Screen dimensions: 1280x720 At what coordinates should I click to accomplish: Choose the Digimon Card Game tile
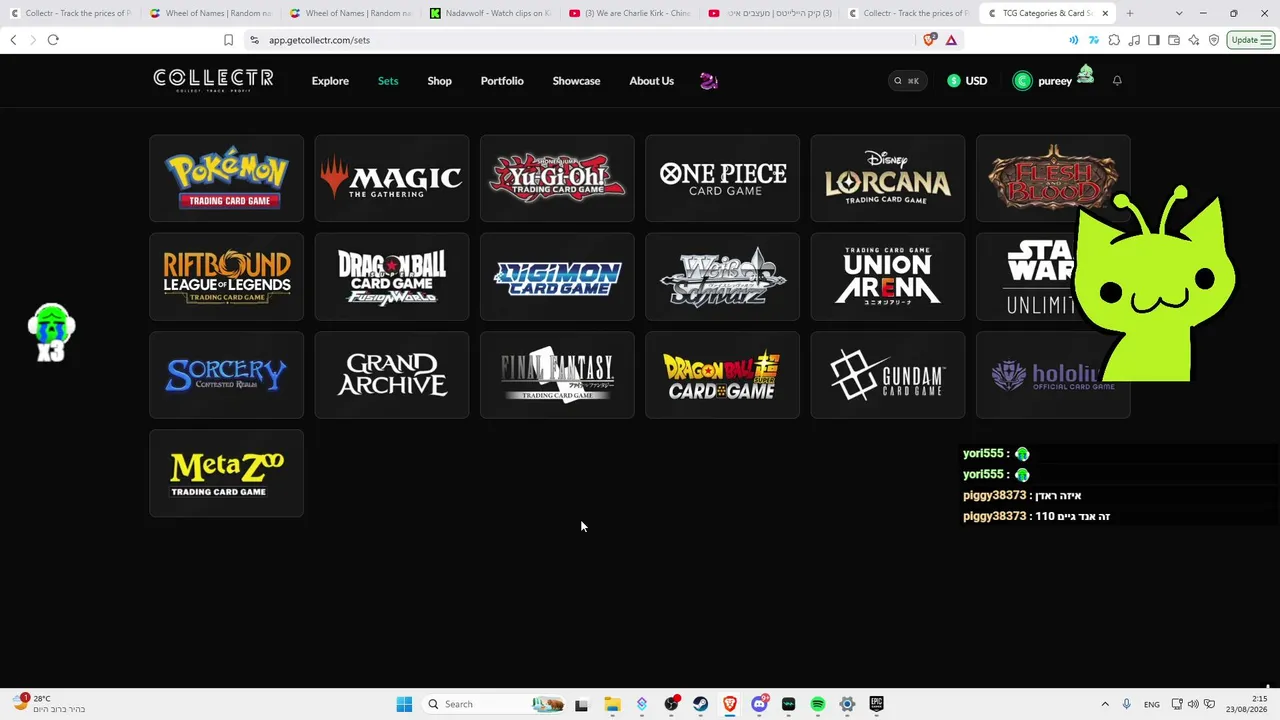(x=557, y=276)
